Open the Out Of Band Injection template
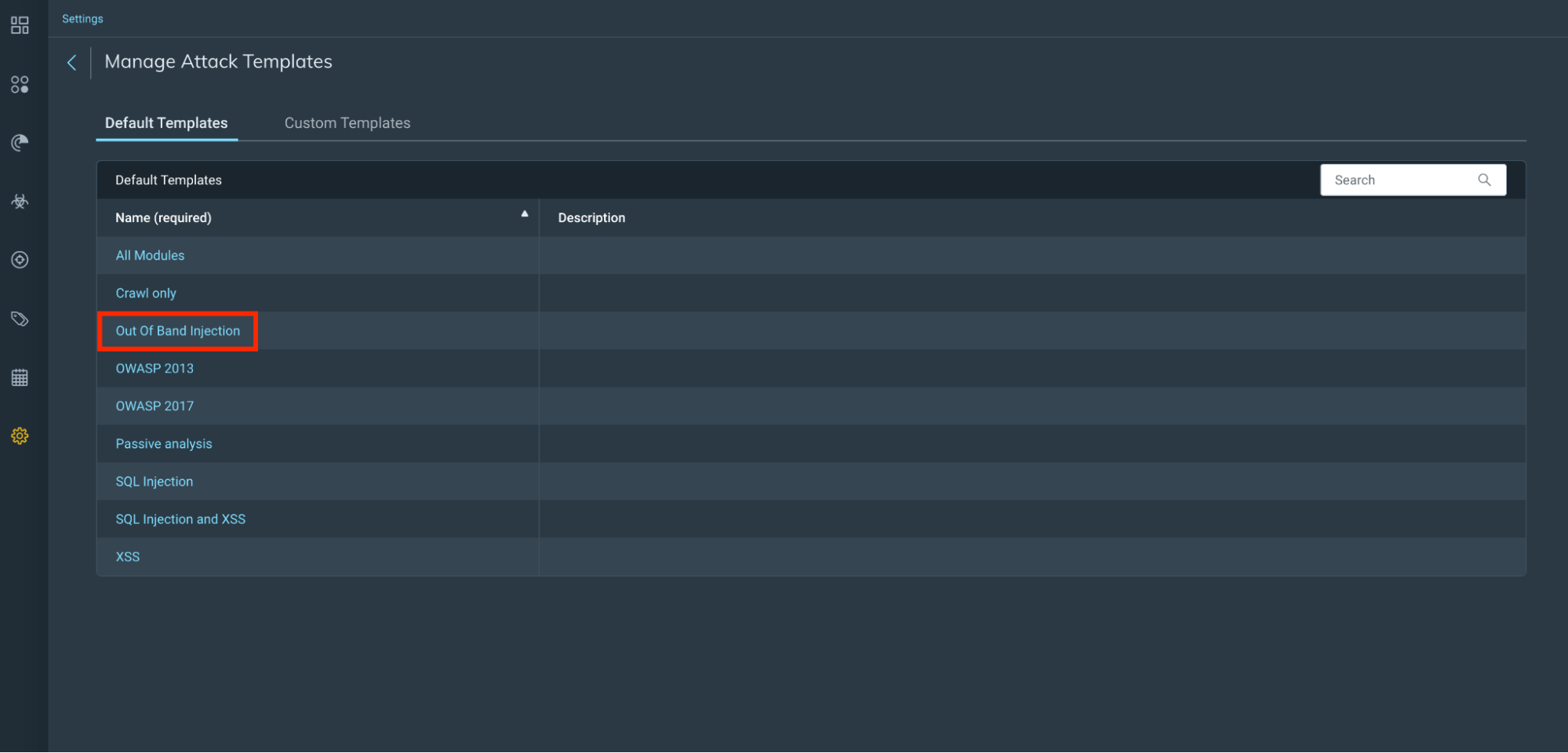 coord(178,331)
